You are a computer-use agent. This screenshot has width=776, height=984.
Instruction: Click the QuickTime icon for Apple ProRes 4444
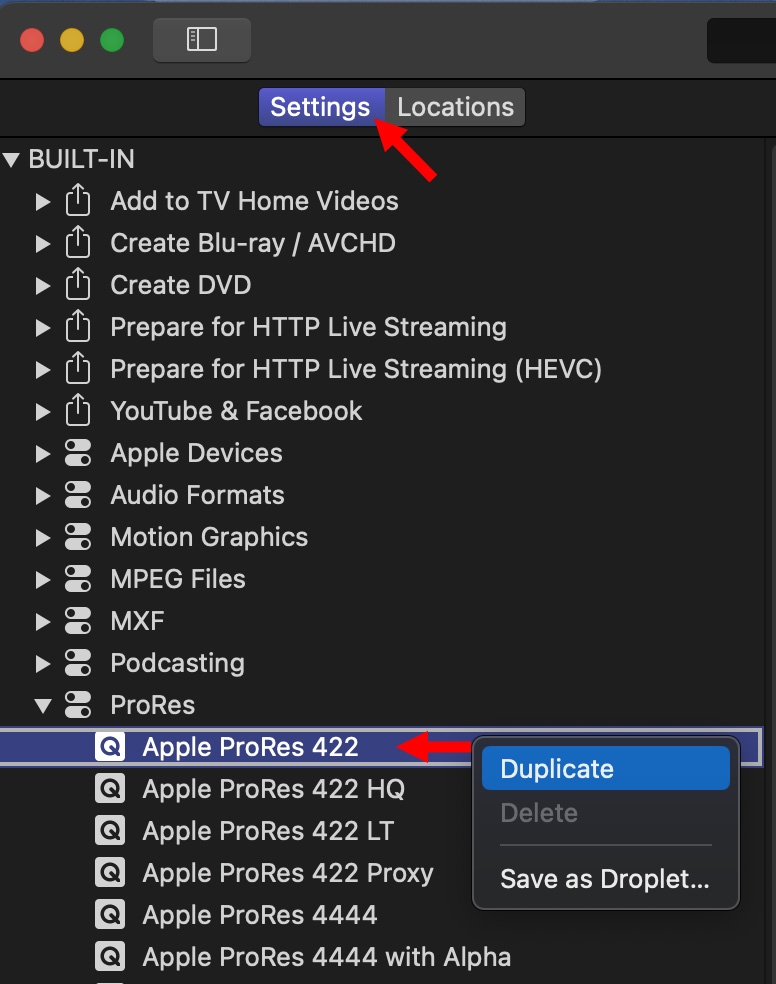point(110,915)
